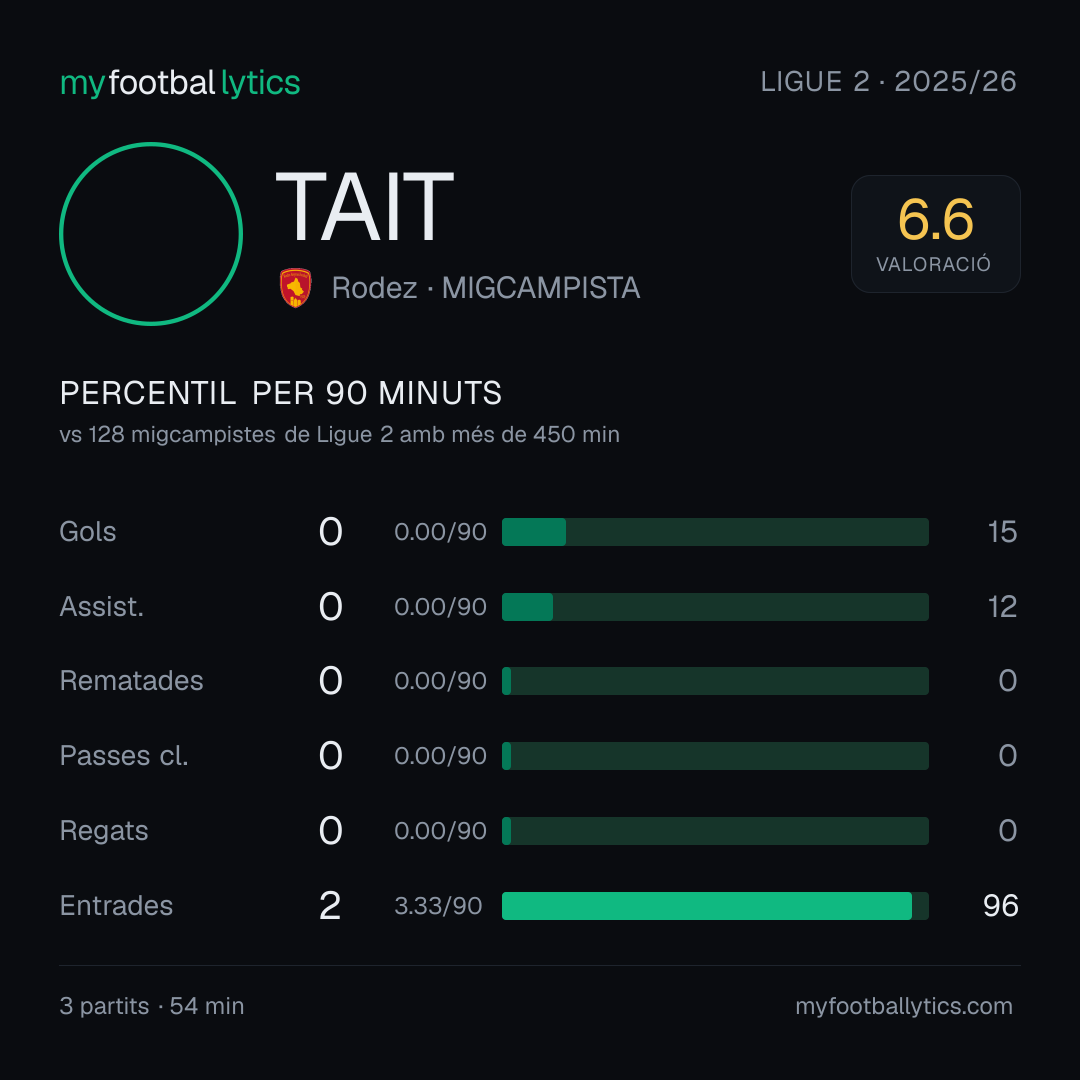Click the Entrades percentile bar
This screenshot has height=1080, width=1080.
pyautogui.click(x=715, y=906)
